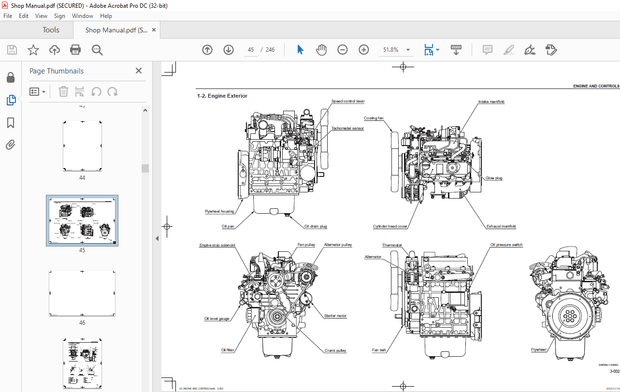Open the Edit menu

[x=23, y=16]
